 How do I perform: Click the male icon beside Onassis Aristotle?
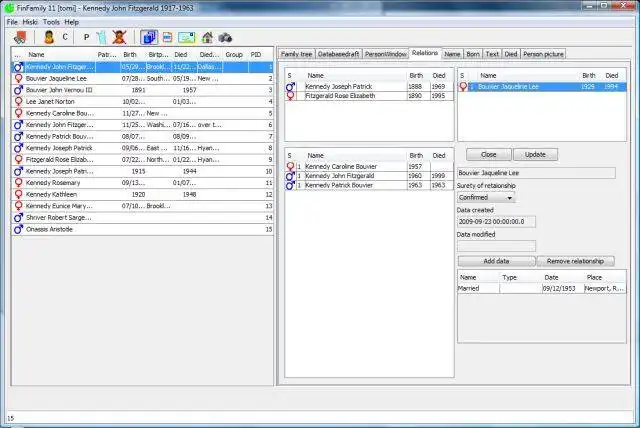click(18, 229)
